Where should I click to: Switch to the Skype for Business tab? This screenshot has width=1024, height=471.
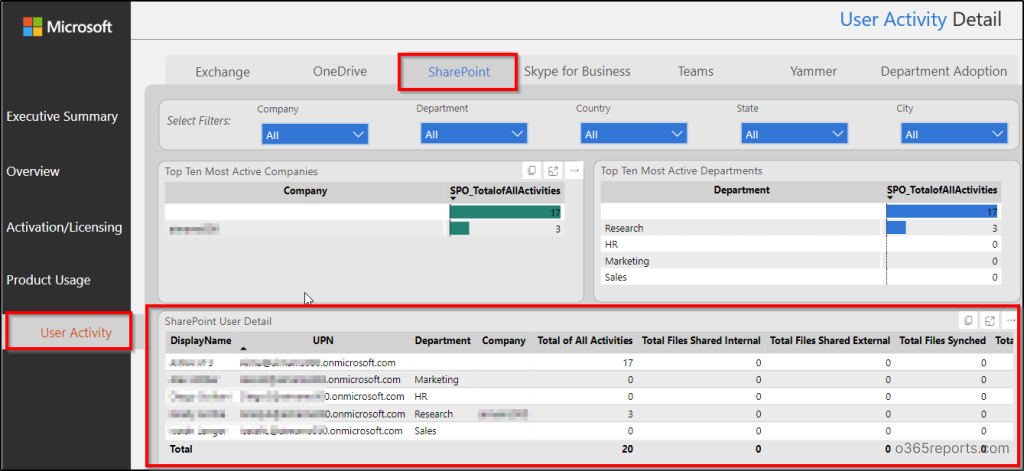577,71
